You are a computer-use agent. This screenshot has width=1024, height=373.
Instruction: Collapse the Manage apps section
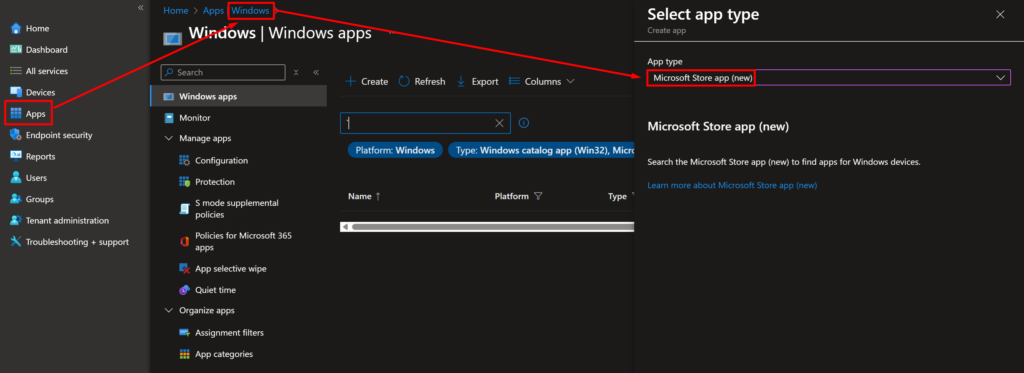click(x=168, y=138)
